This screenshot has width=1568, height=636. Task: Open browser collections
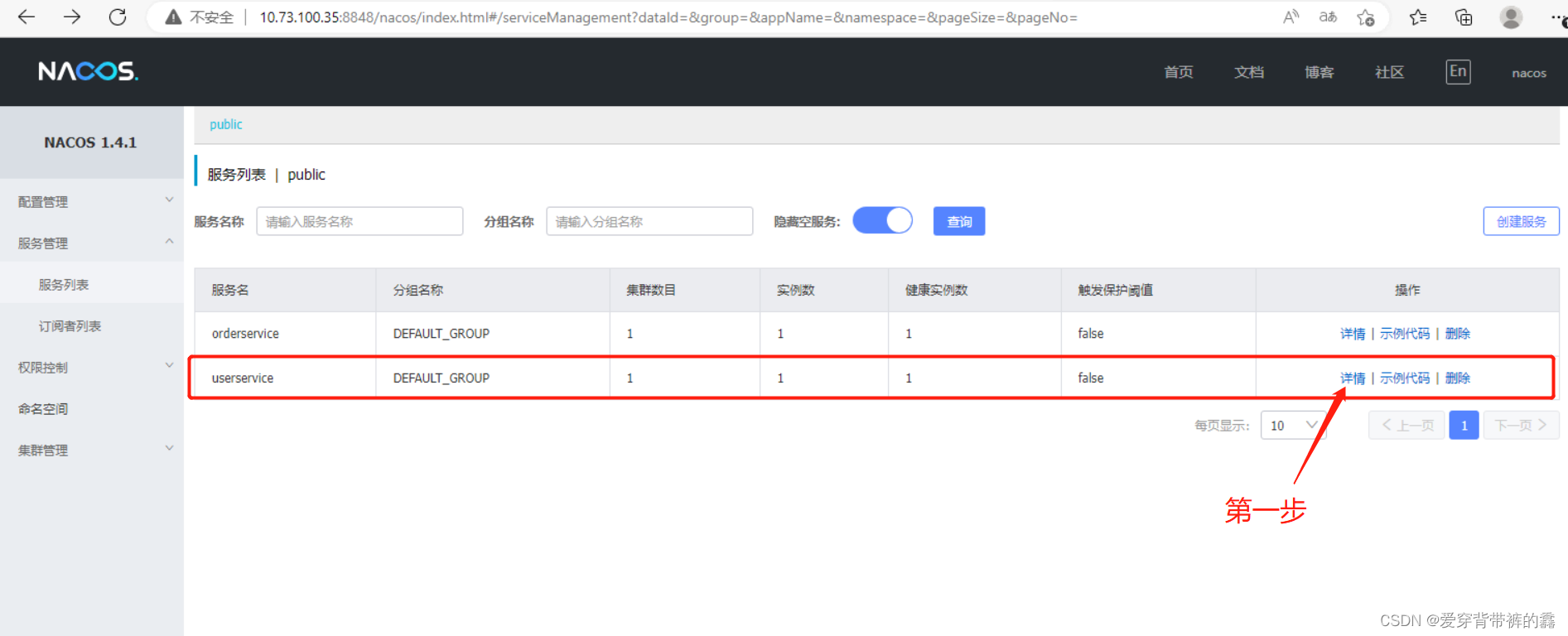1464,17
